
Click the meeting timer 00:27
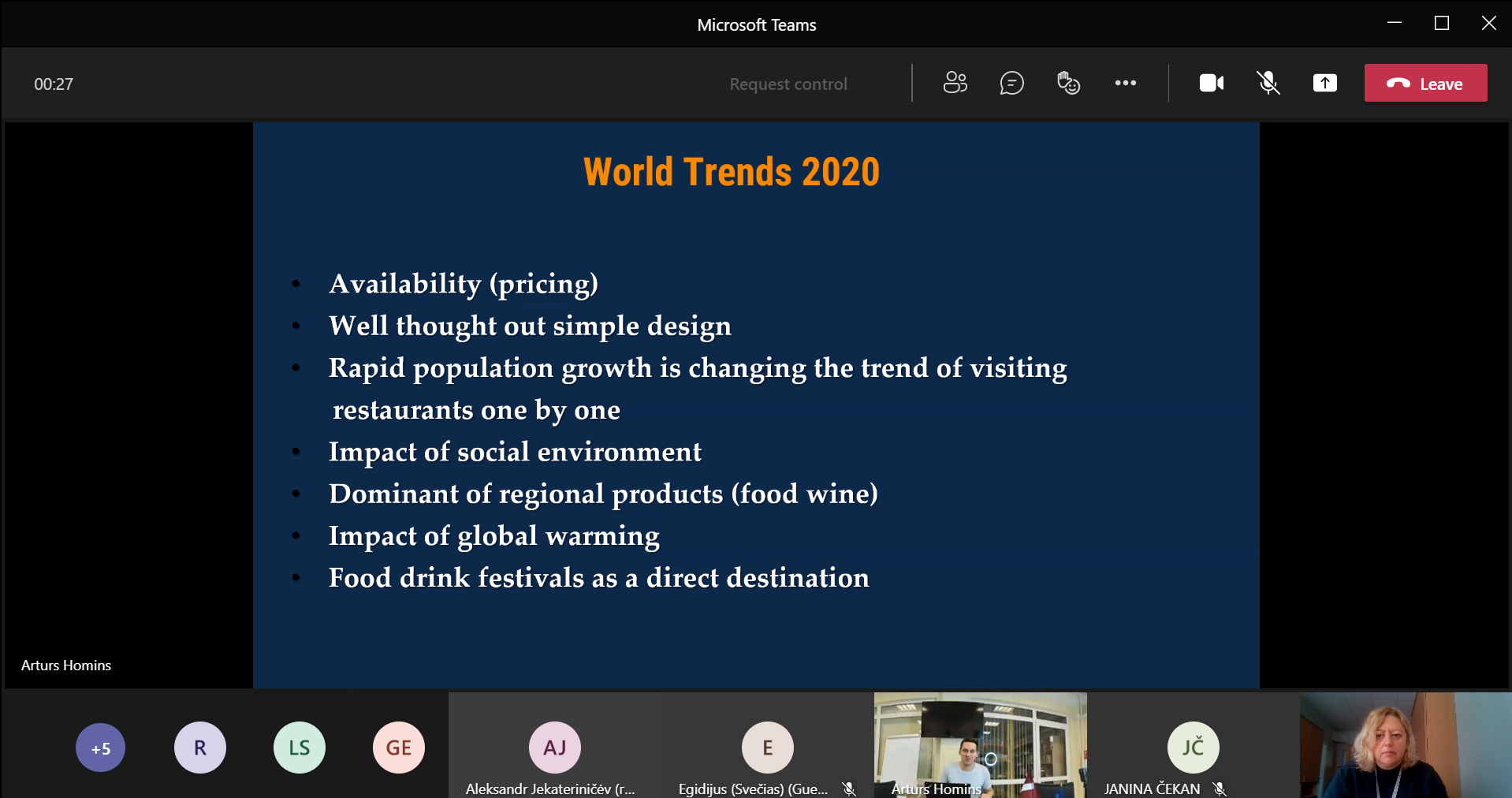(x=54, y=84)
